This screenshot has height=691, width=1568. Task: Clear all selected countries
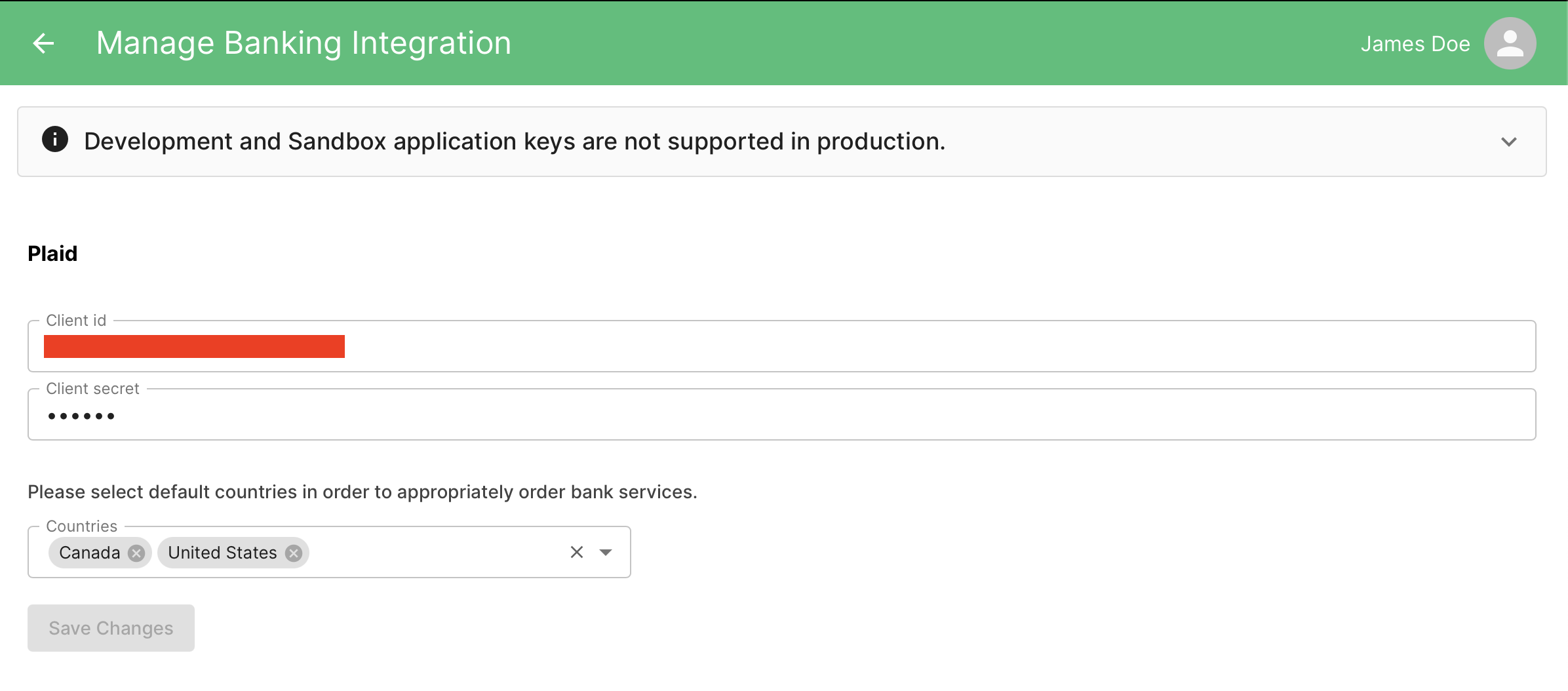pyautogui.click(x=577, y=552)
